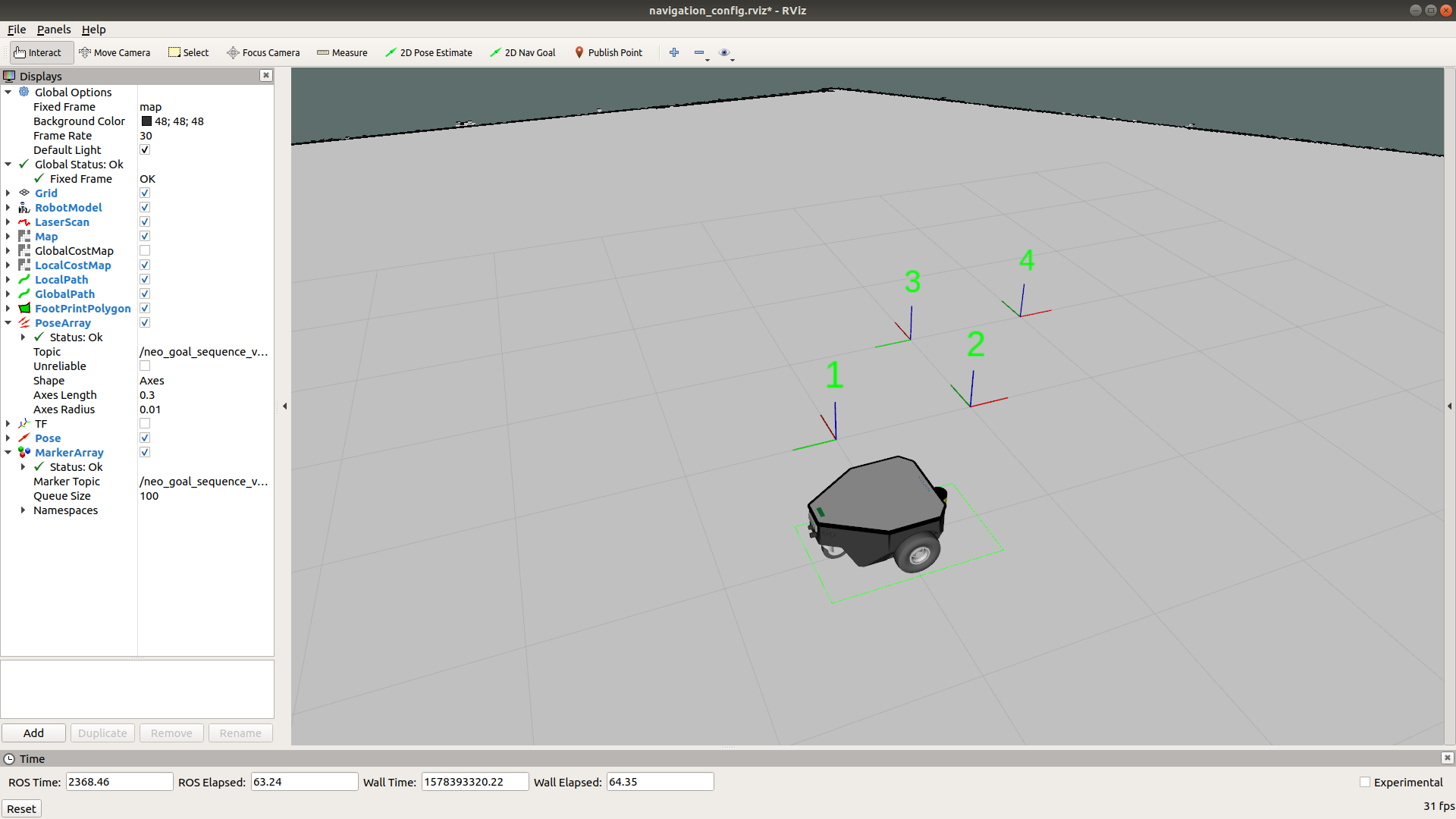Enable the GlobalCostMap display checkbox

coord(145,250)
